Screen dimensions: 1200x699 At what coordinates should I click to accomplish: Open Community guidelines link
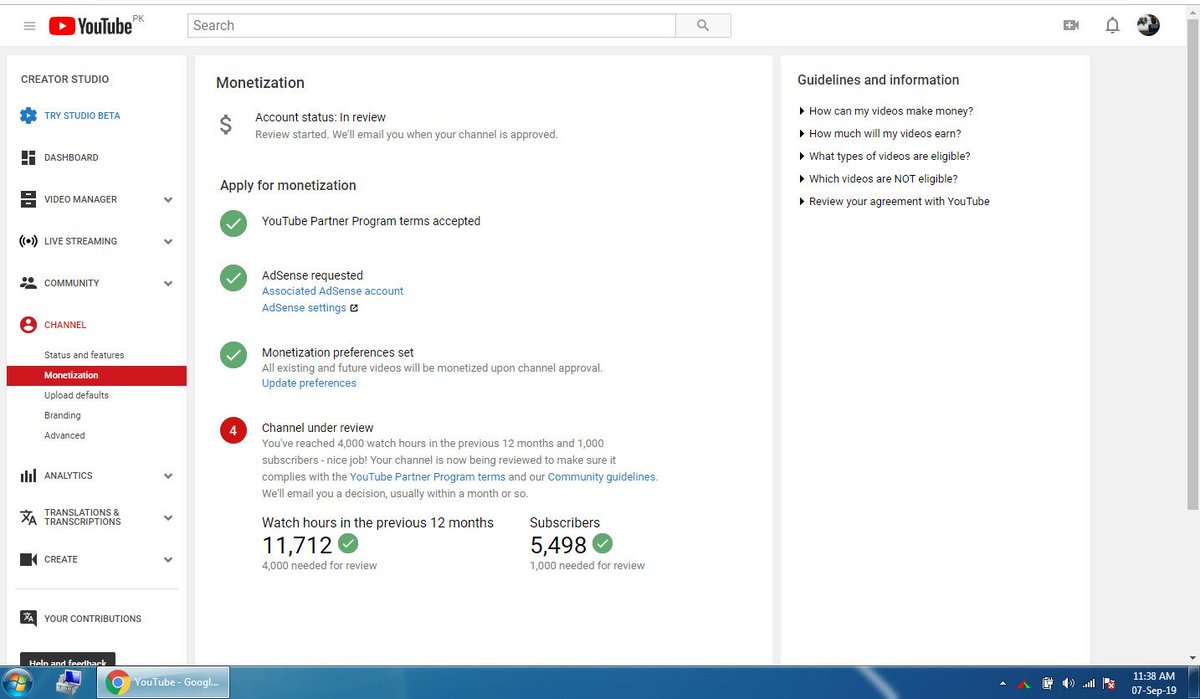point(602,477)
